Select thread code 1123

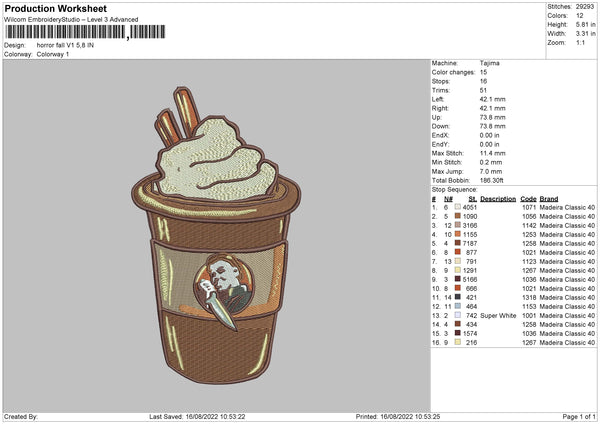(x=529, y=261)
